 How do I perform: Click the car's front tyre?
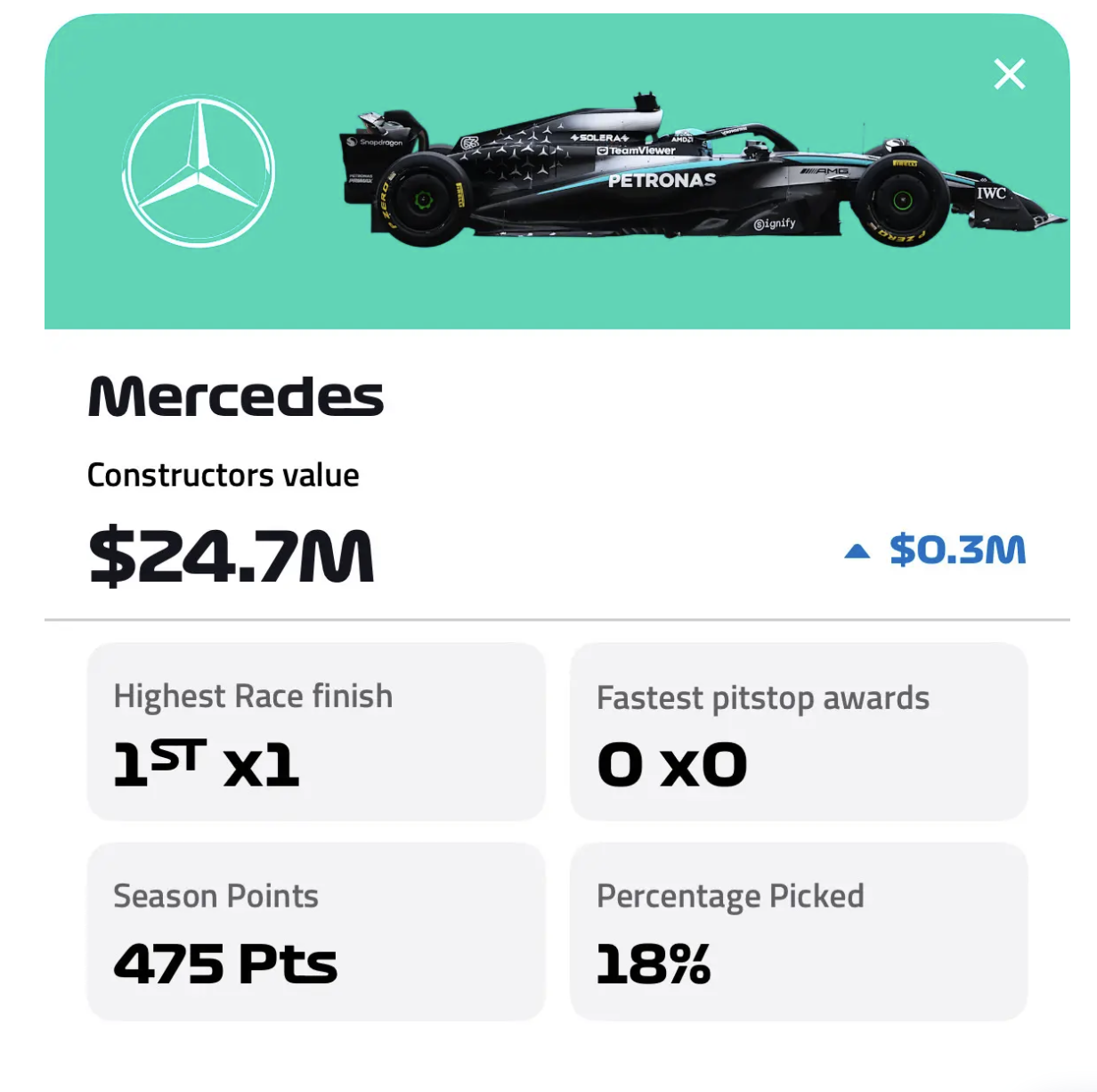[901, 200]
